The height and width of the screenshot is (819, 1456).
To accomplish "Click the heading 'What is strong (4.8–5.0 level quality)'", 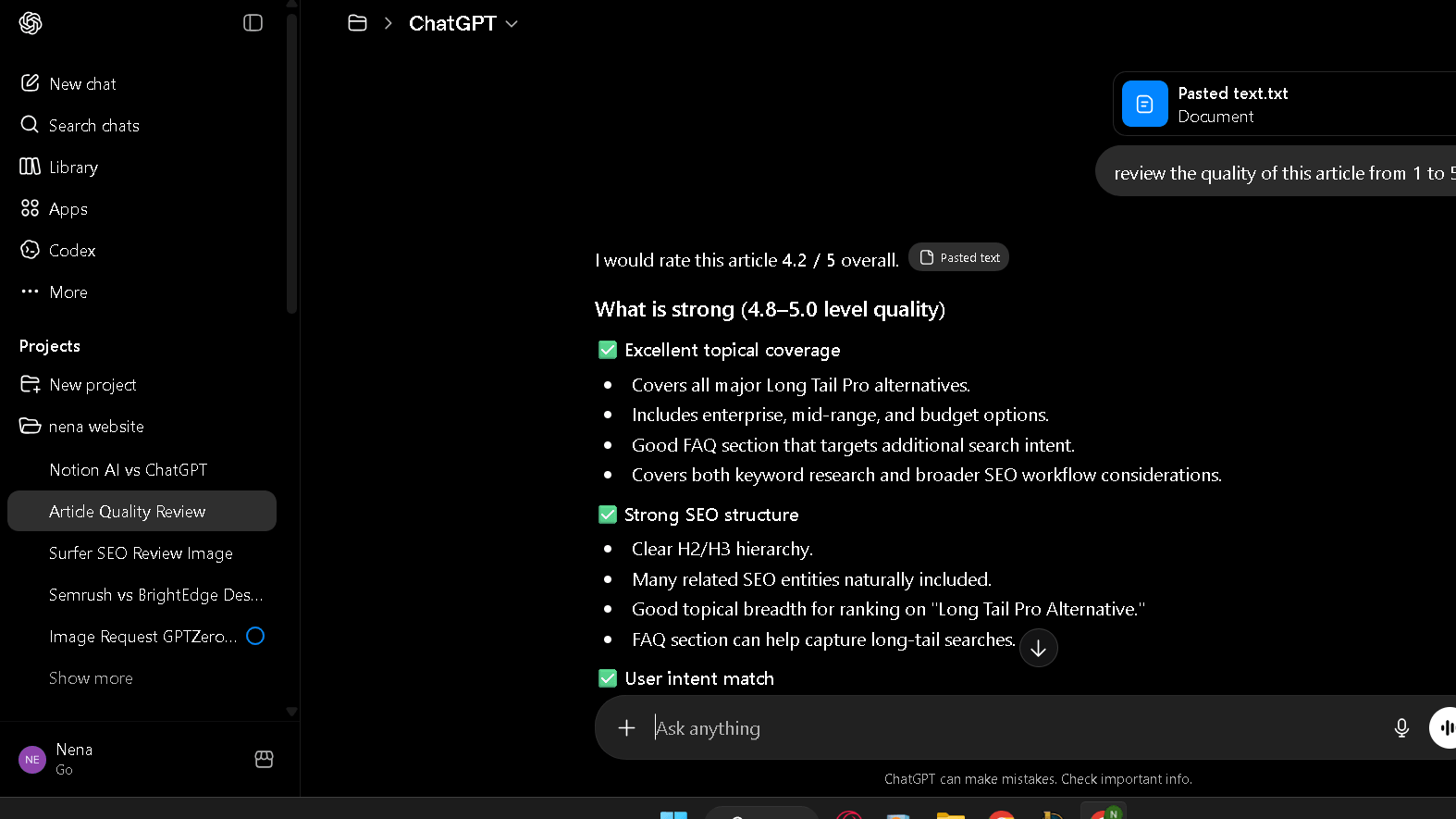I will pos(770,309).
